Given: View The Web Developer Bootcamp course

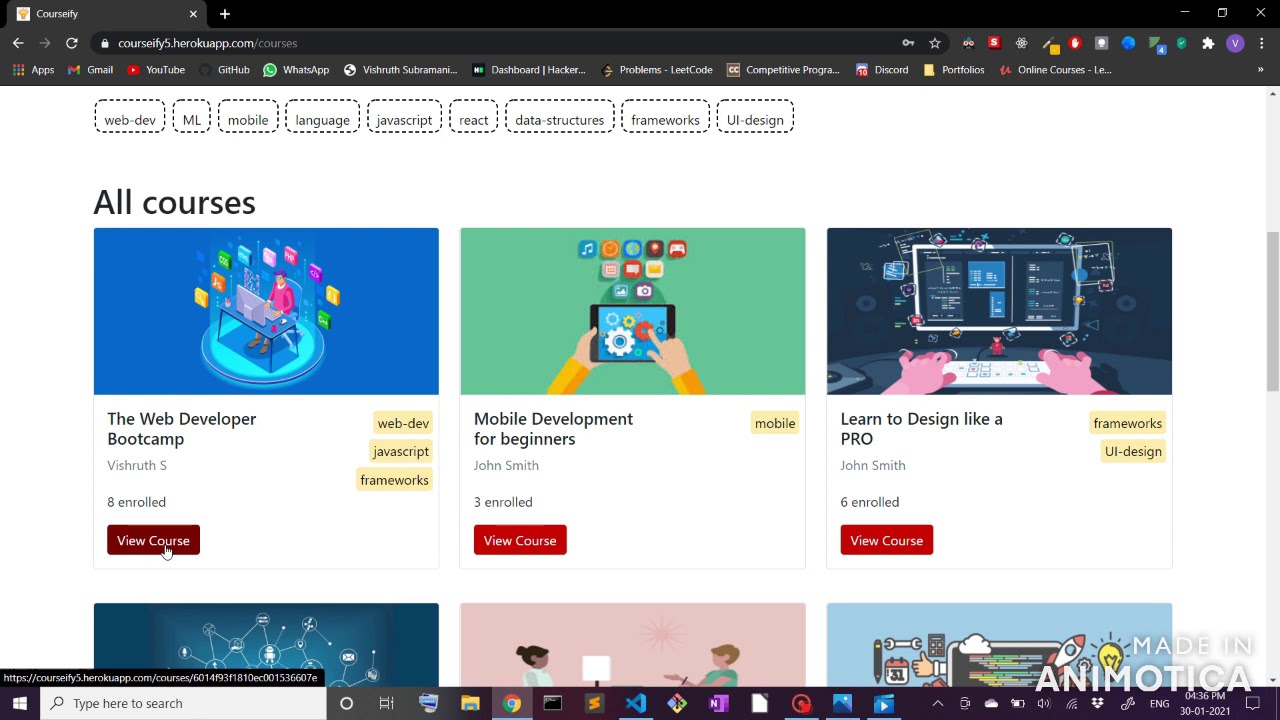Looking at the screenshot, I should point(153,541).
